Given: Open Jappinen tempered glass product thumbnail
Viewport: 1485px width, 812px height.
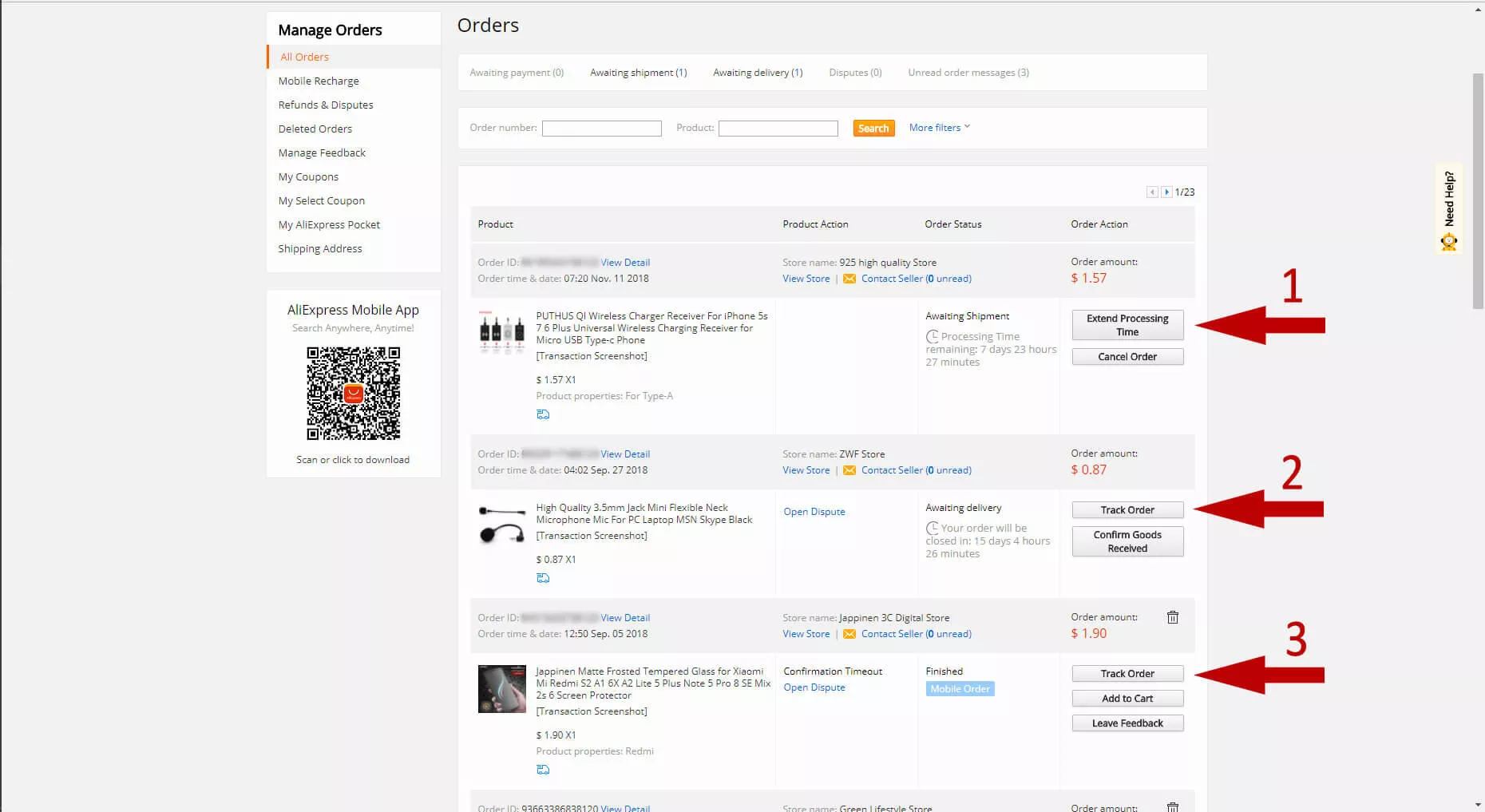Looking at the screenshot, I should (501, 688).
